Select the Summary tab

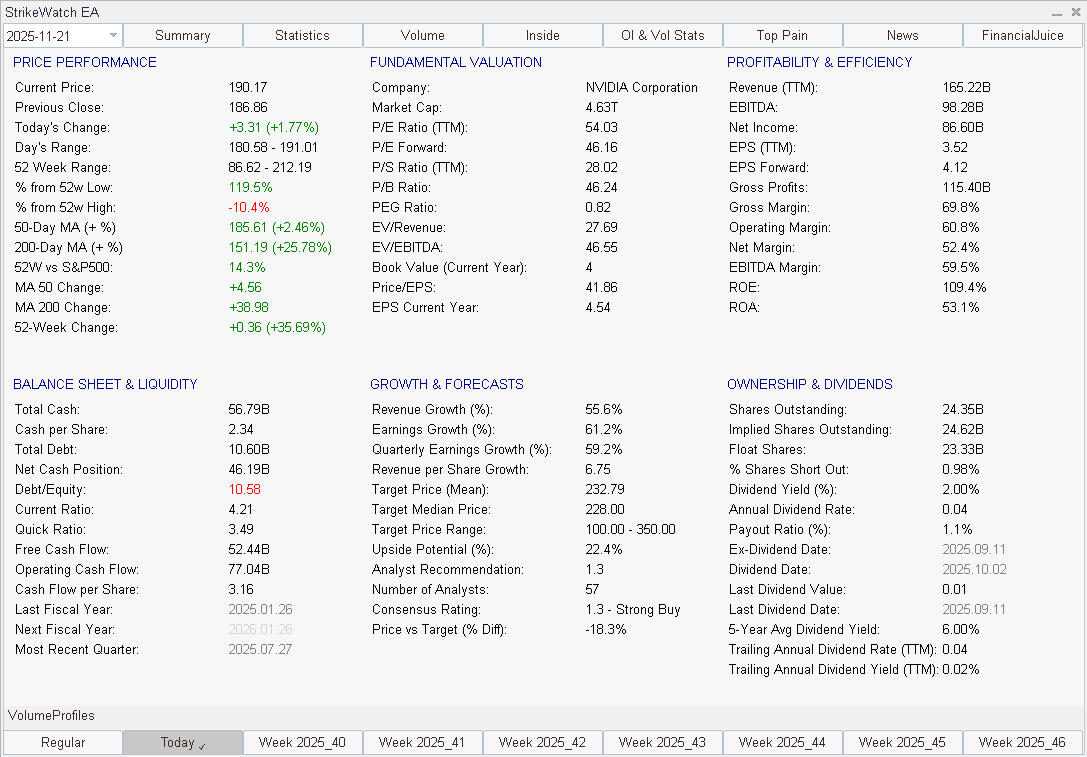[182, 34]
